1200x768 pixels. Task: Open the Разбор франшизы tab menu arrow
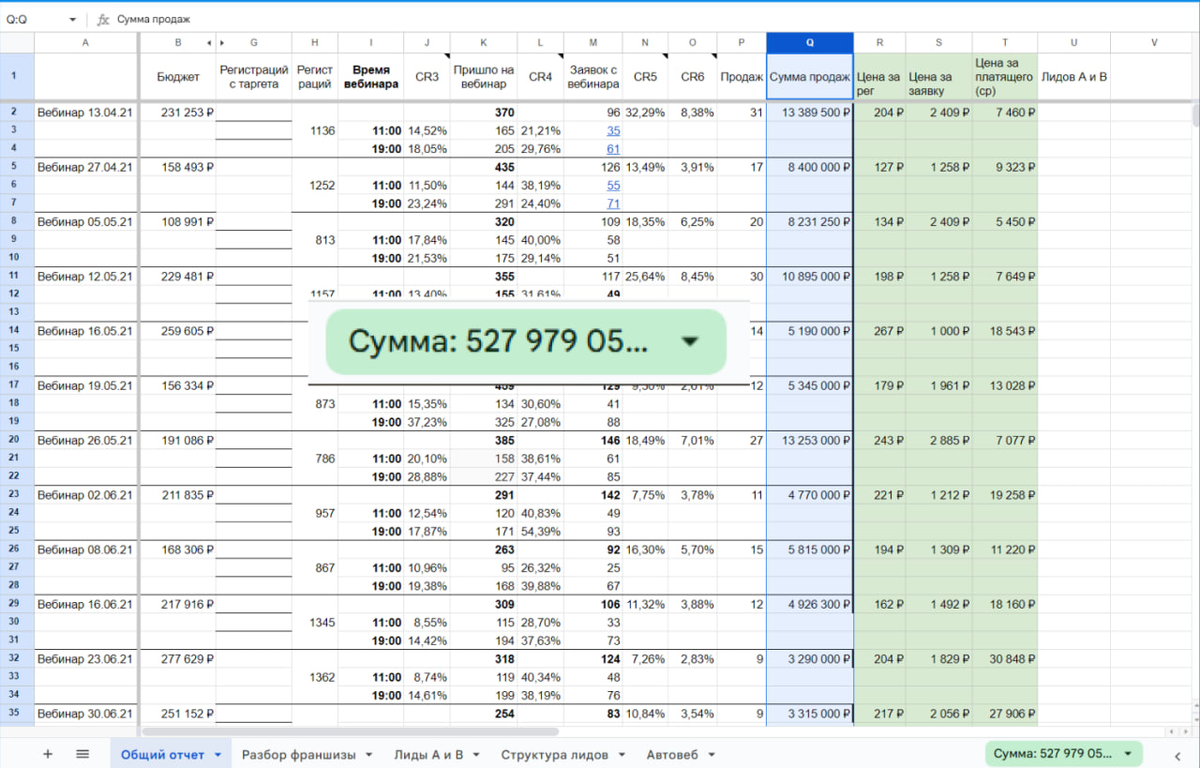(x=368, y=754)
